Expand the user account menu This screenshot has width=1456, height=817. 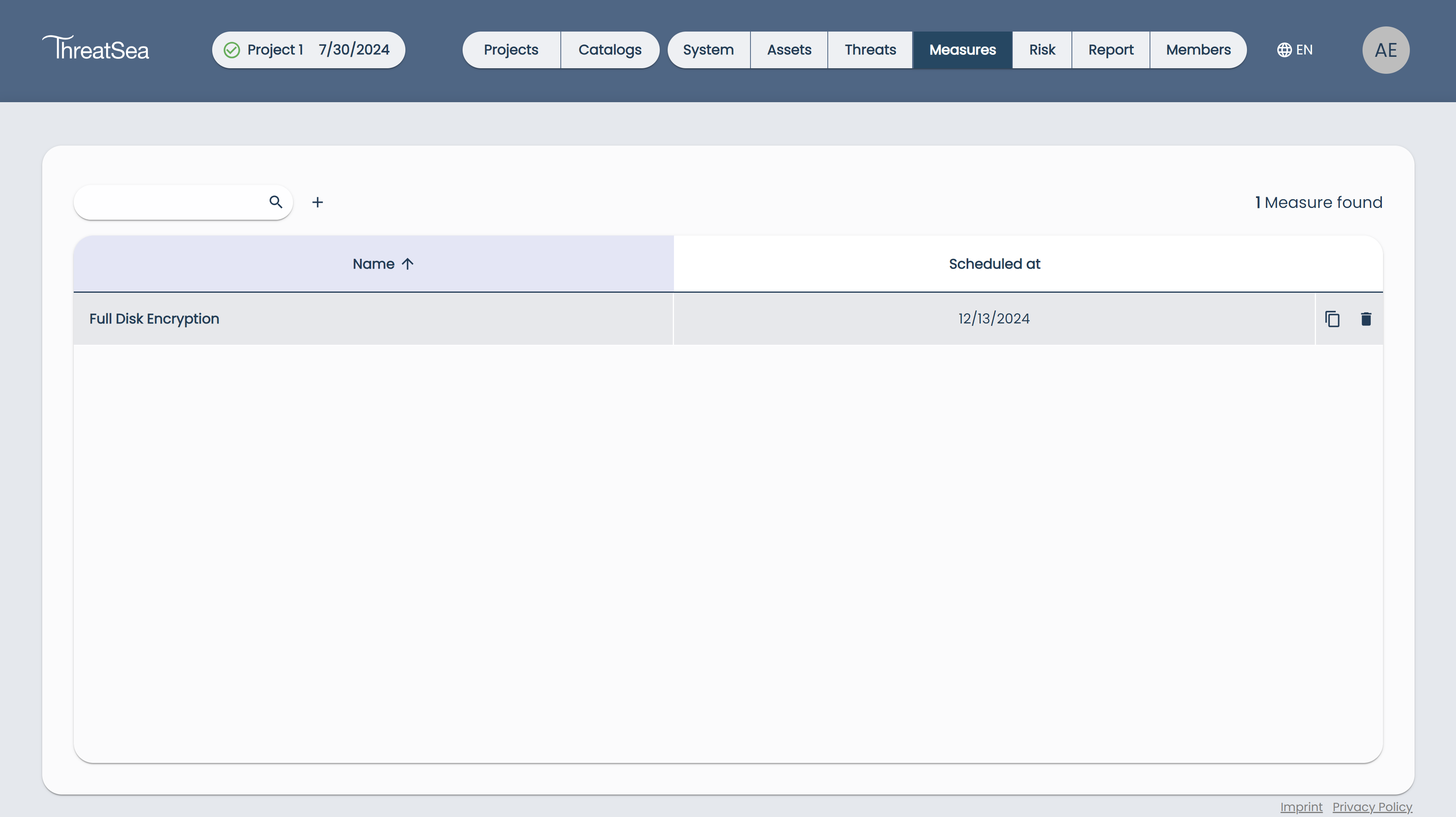click(x=1386, y=50)
